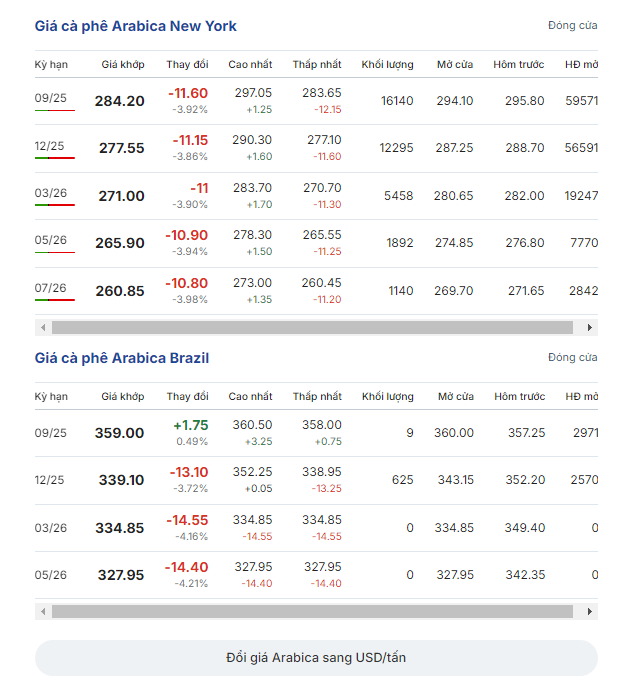Click the volume value 16140
Screen dimensions: 629x689
(397, 102)
